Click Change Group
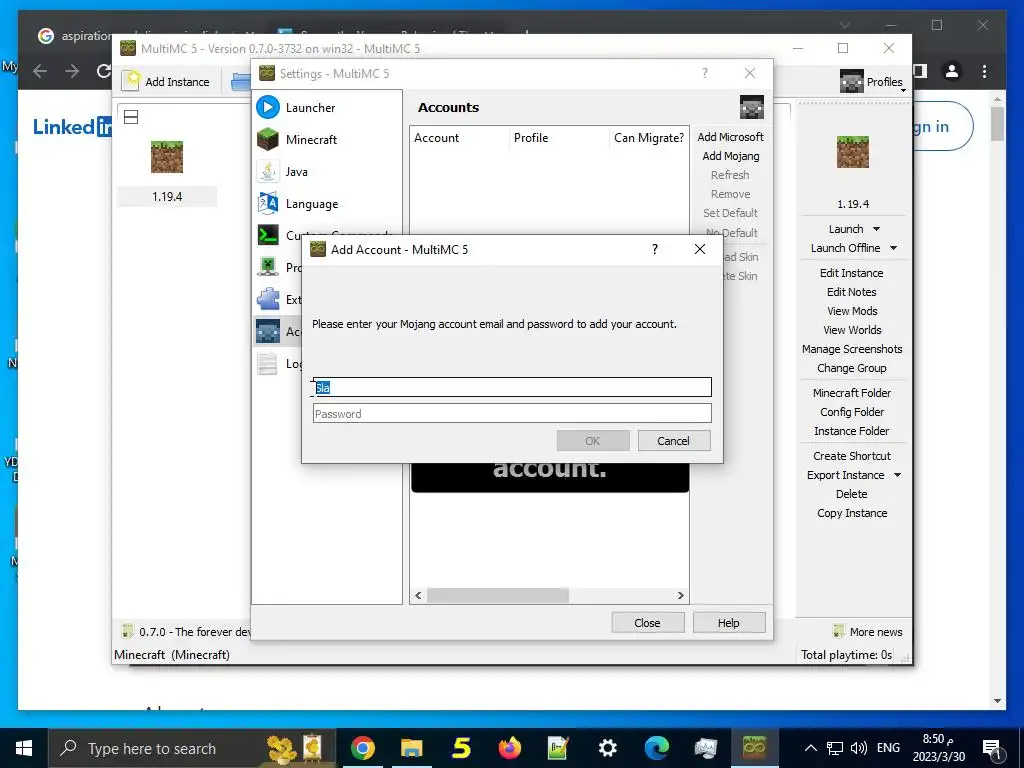Viewport: 1024px width, 768px height. [851, 368]
